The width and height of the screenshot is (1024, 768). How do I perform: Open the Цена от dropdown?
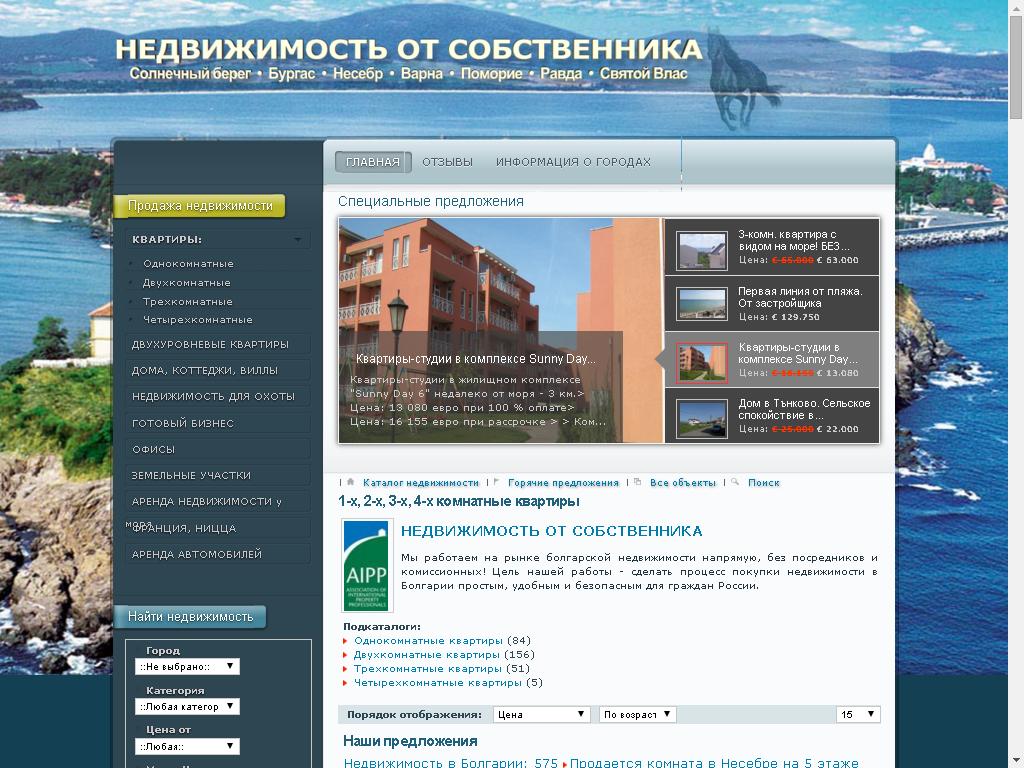(187, 746)
